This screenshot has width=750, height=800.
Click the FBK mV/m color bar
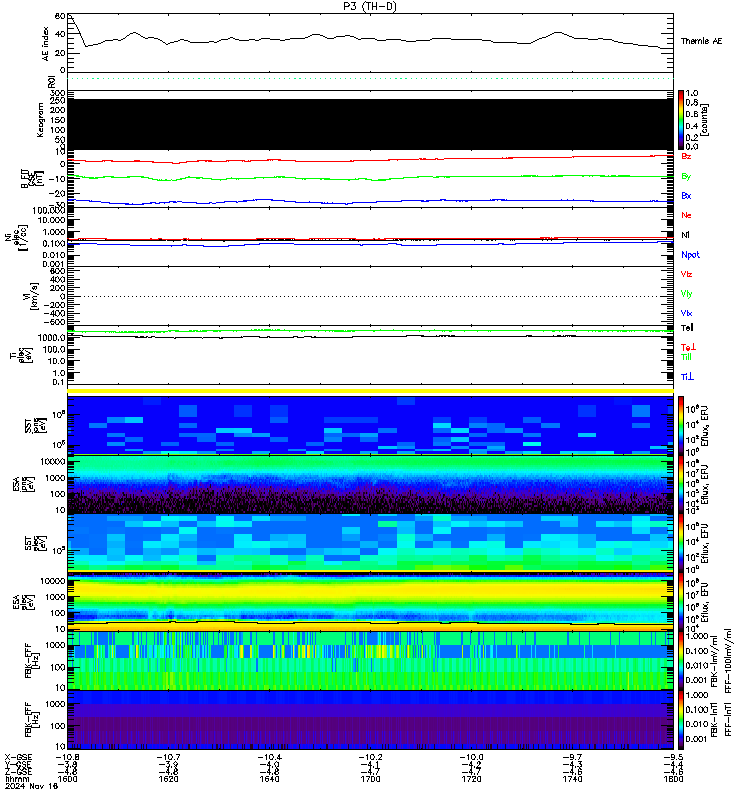[x=681, y=661]
